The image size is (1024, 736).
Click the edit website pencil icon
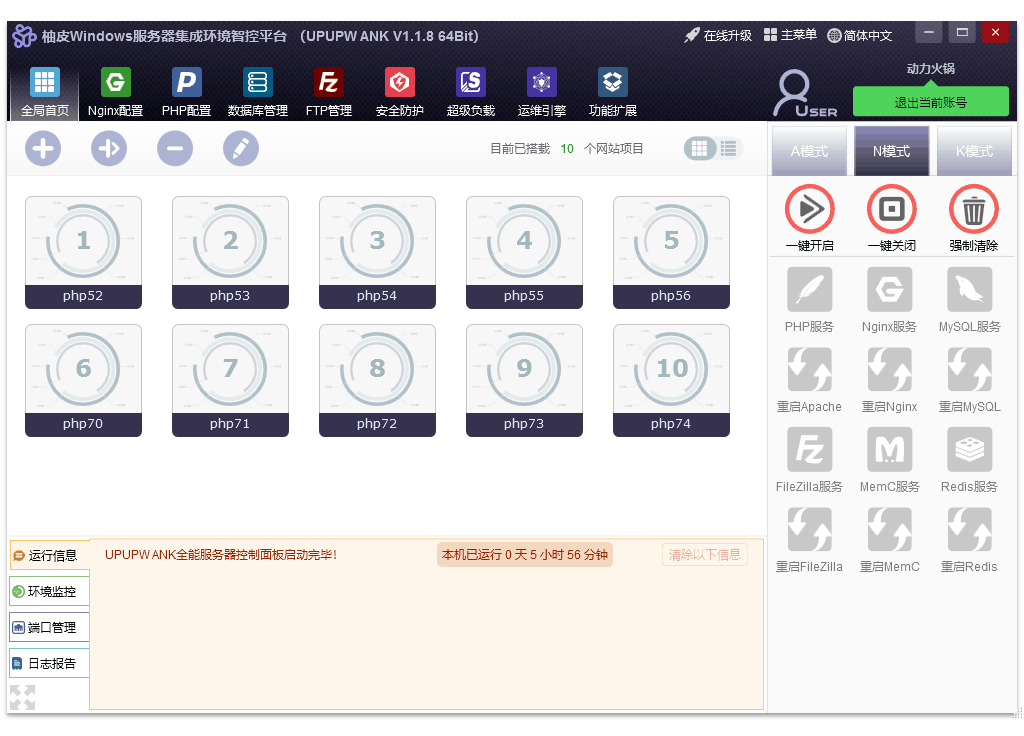tap(241, 149)
